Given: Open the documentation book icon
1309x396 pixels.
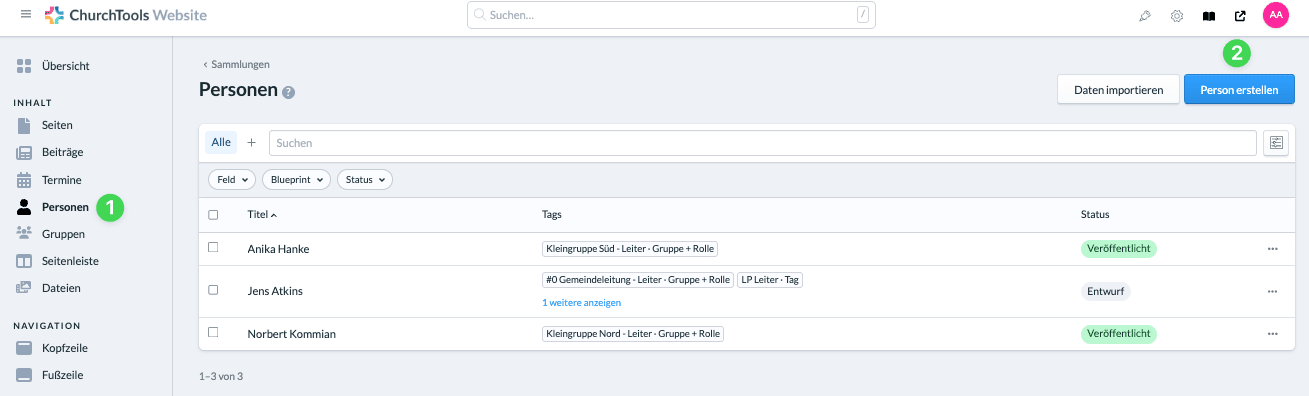Looking at the screenshot, I should coord(1209,16).
